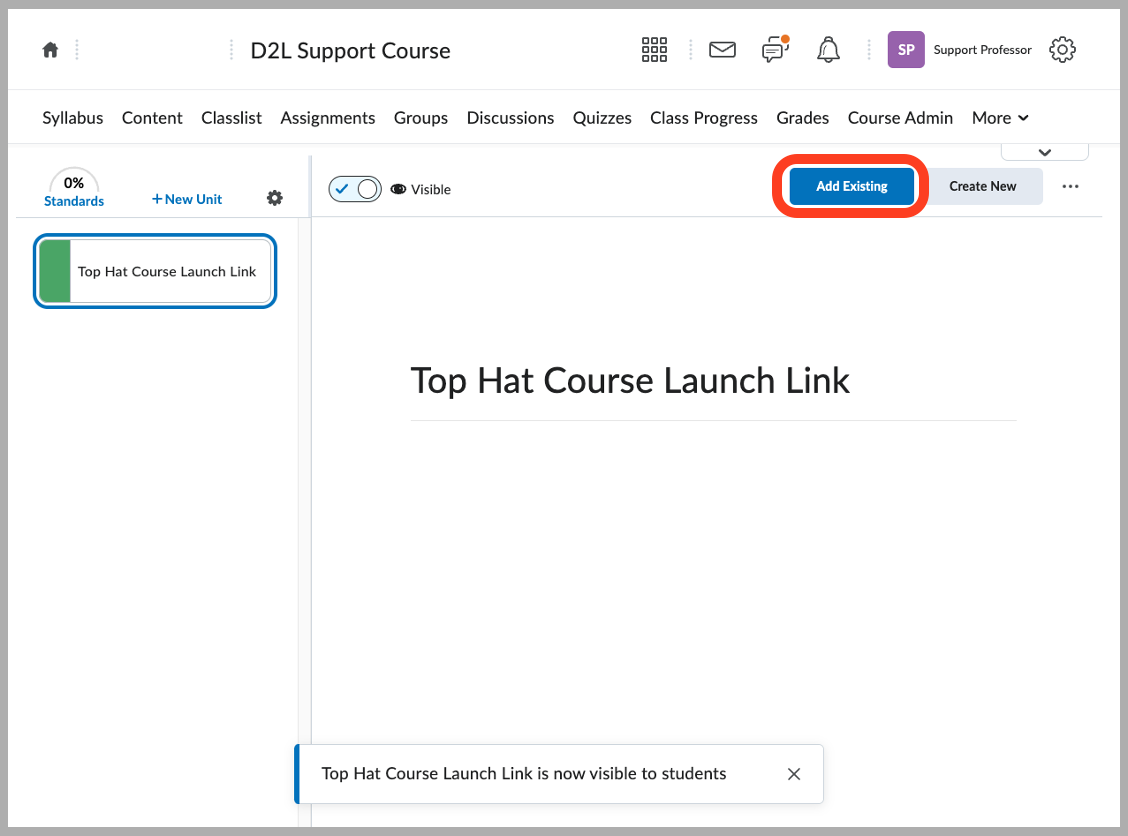Open the notifications bell icon
Viewport: 1128px width, 836px height.
828,49
